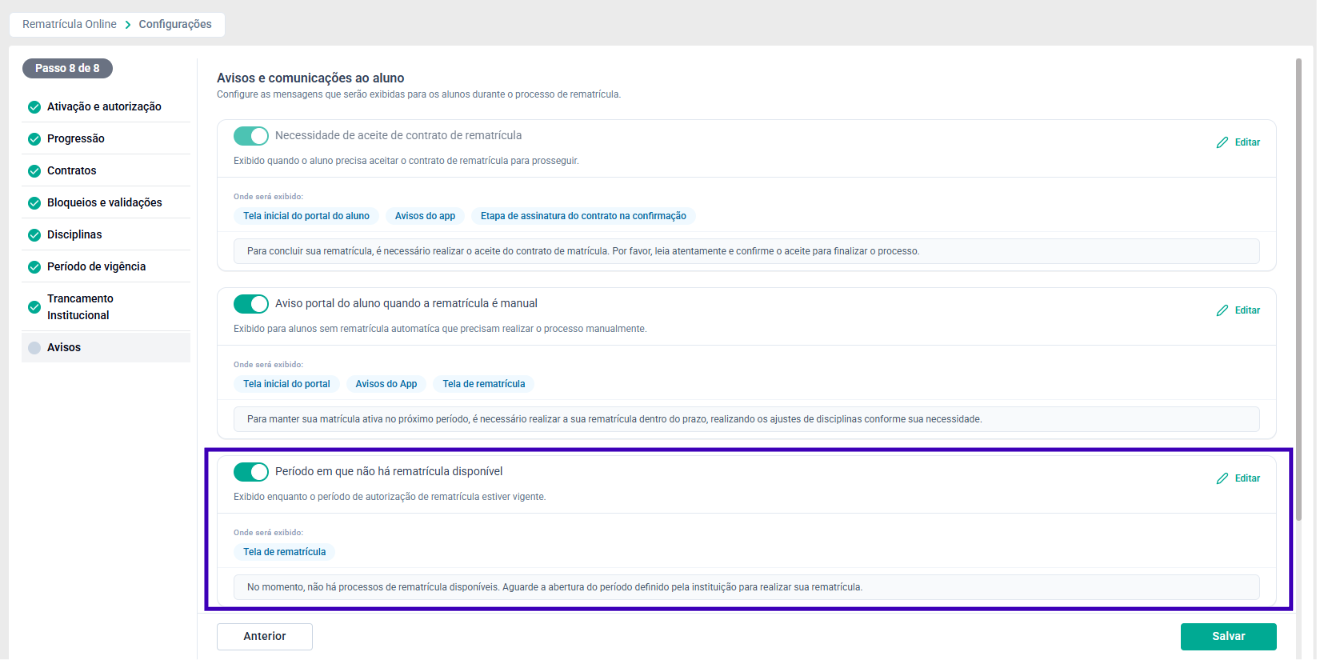This screenshot has height=660, width=1317.
Task: Click the 'Tela inicial do portal do aluno' tag
Action: 306,216
